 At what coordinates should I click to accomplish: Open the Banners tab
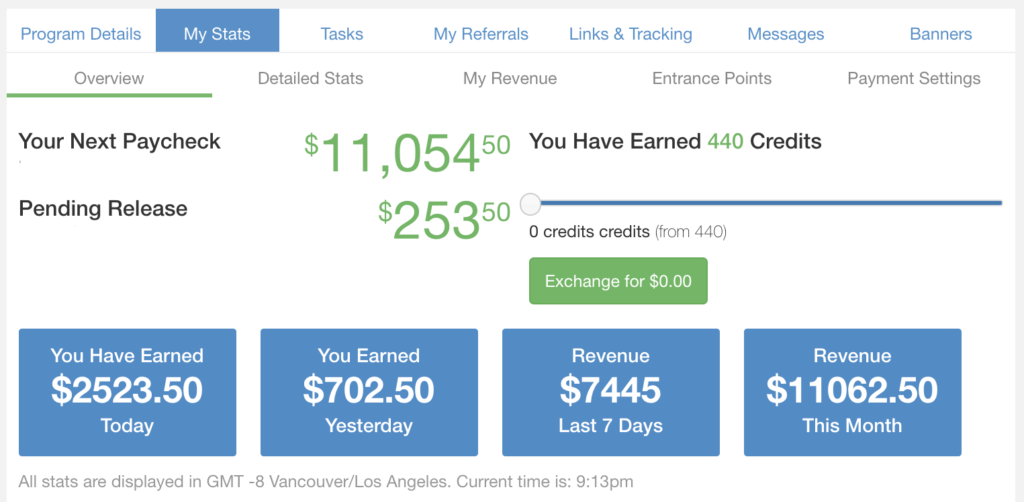940,34
